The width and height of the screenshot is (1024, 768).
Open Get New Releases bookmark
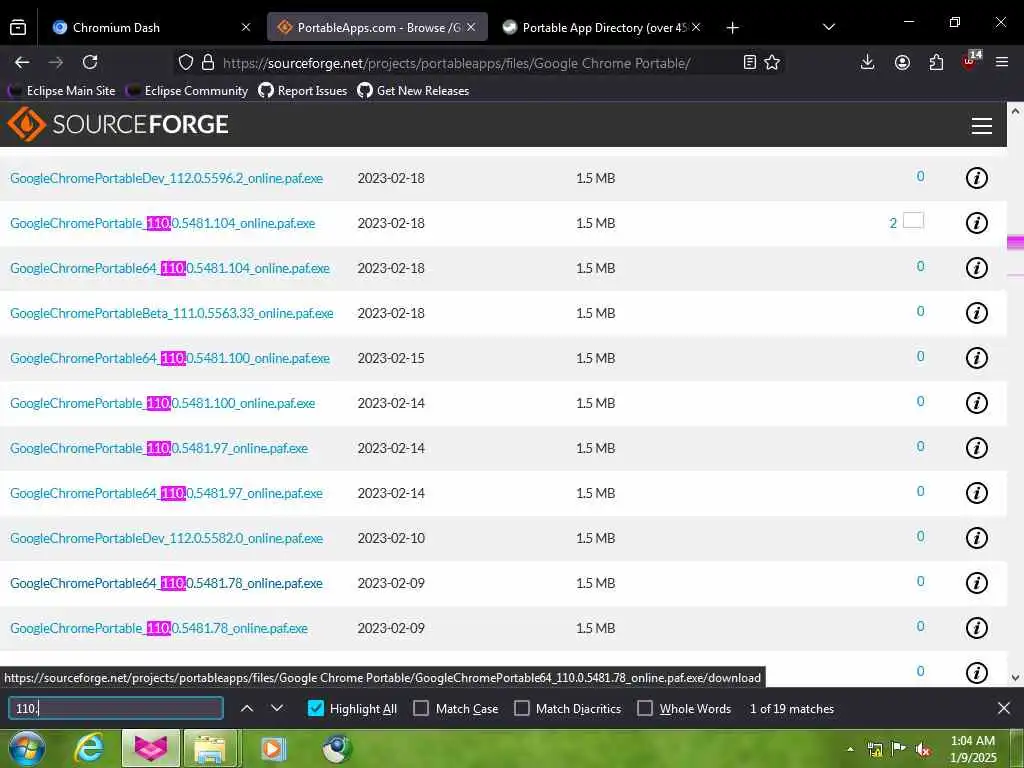(413, 91)
